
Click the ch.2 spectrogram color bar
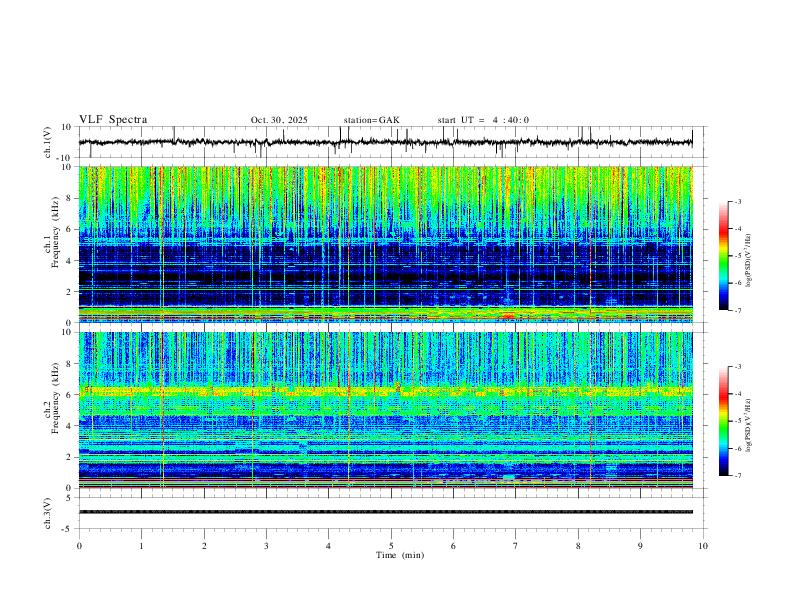[x=724, y=421]
